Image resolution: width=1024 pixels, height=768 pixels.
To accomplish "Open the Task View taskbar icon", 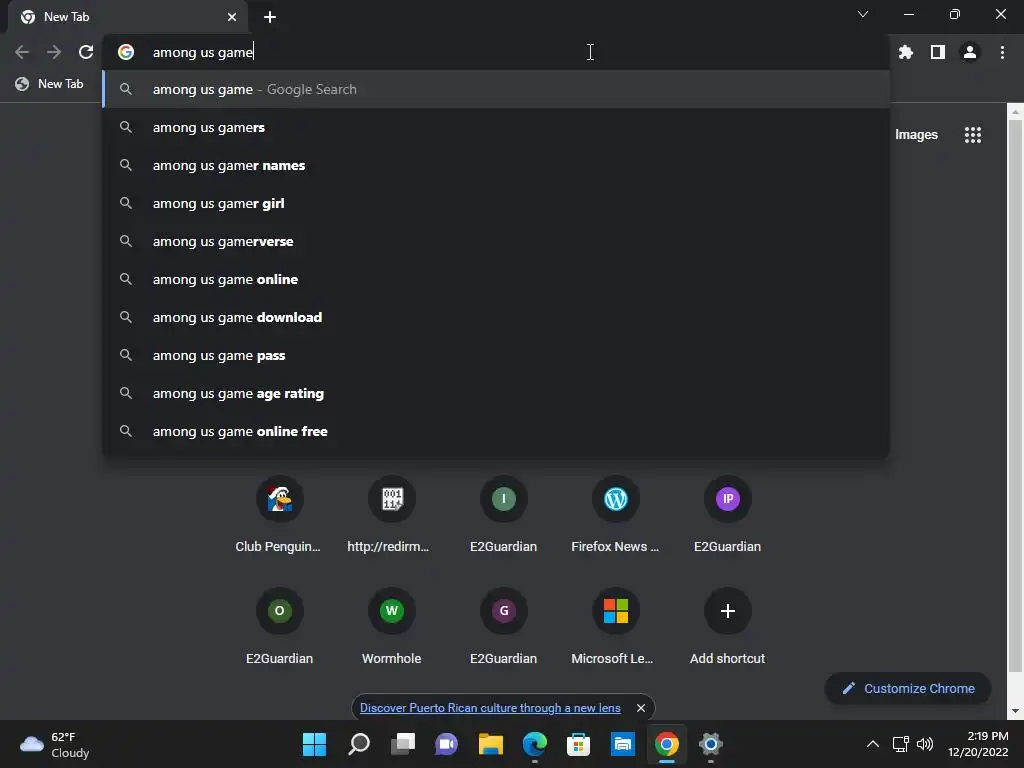I will [x=402, y=744].
